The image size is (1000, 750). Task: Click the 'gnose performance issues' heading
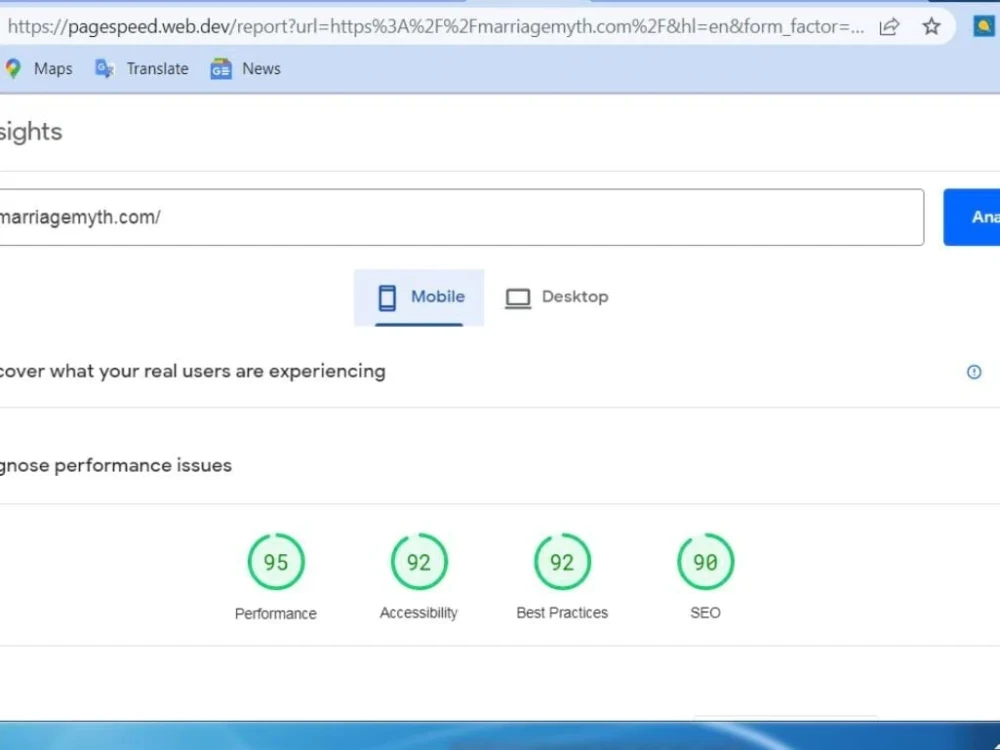pos(115,466)
